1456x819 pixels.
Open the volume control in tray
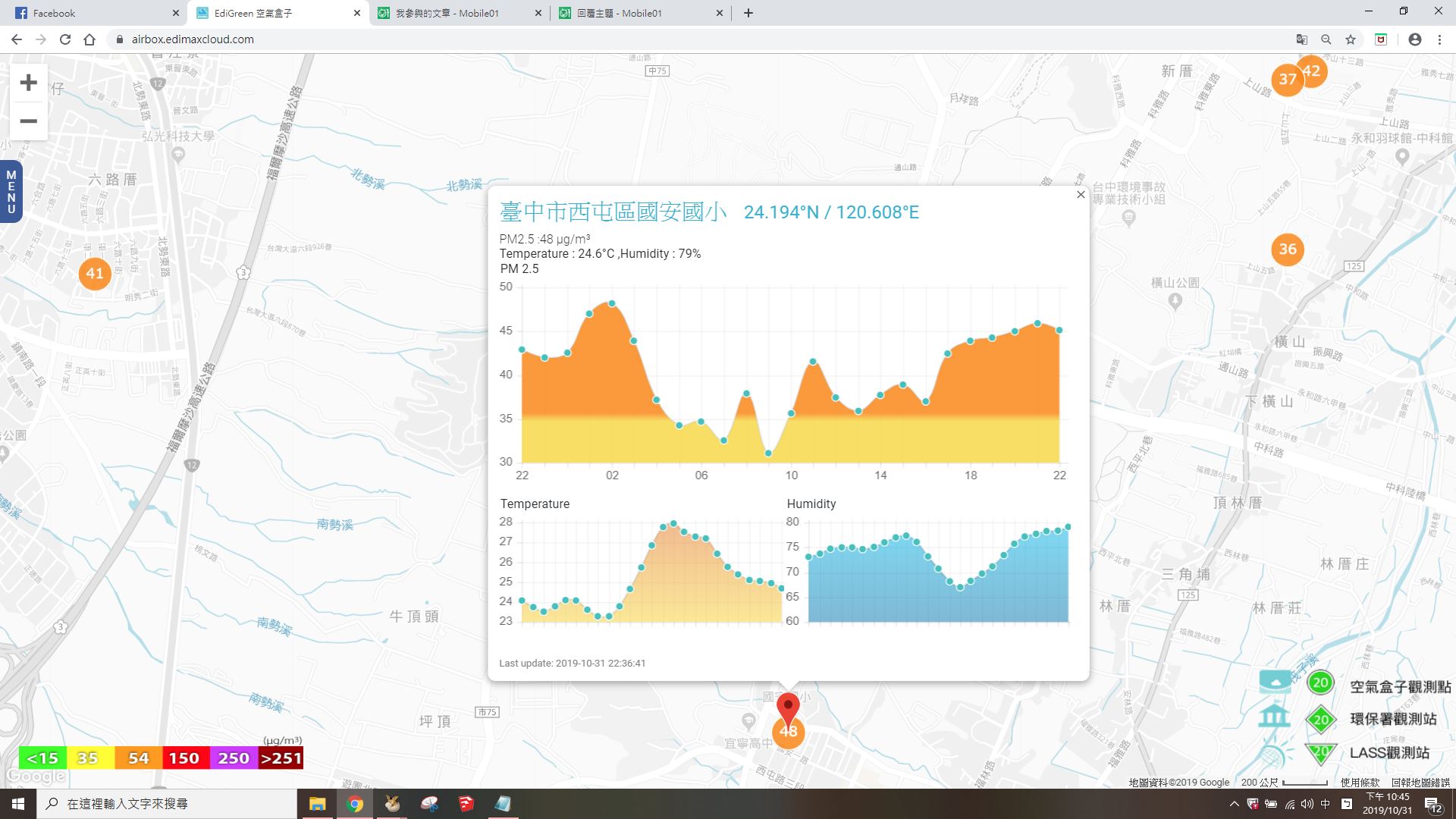[x=1307, y=804]
